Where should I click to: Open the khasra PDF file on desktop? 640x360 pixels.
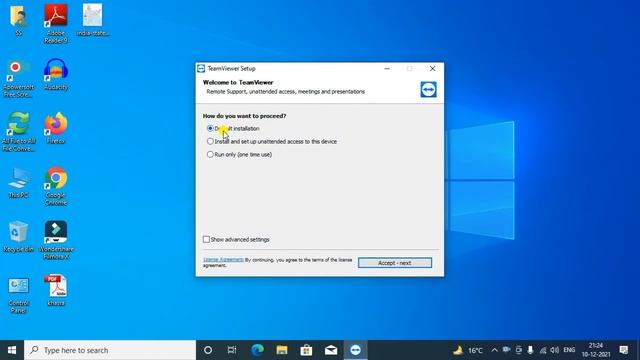point(56,290)
